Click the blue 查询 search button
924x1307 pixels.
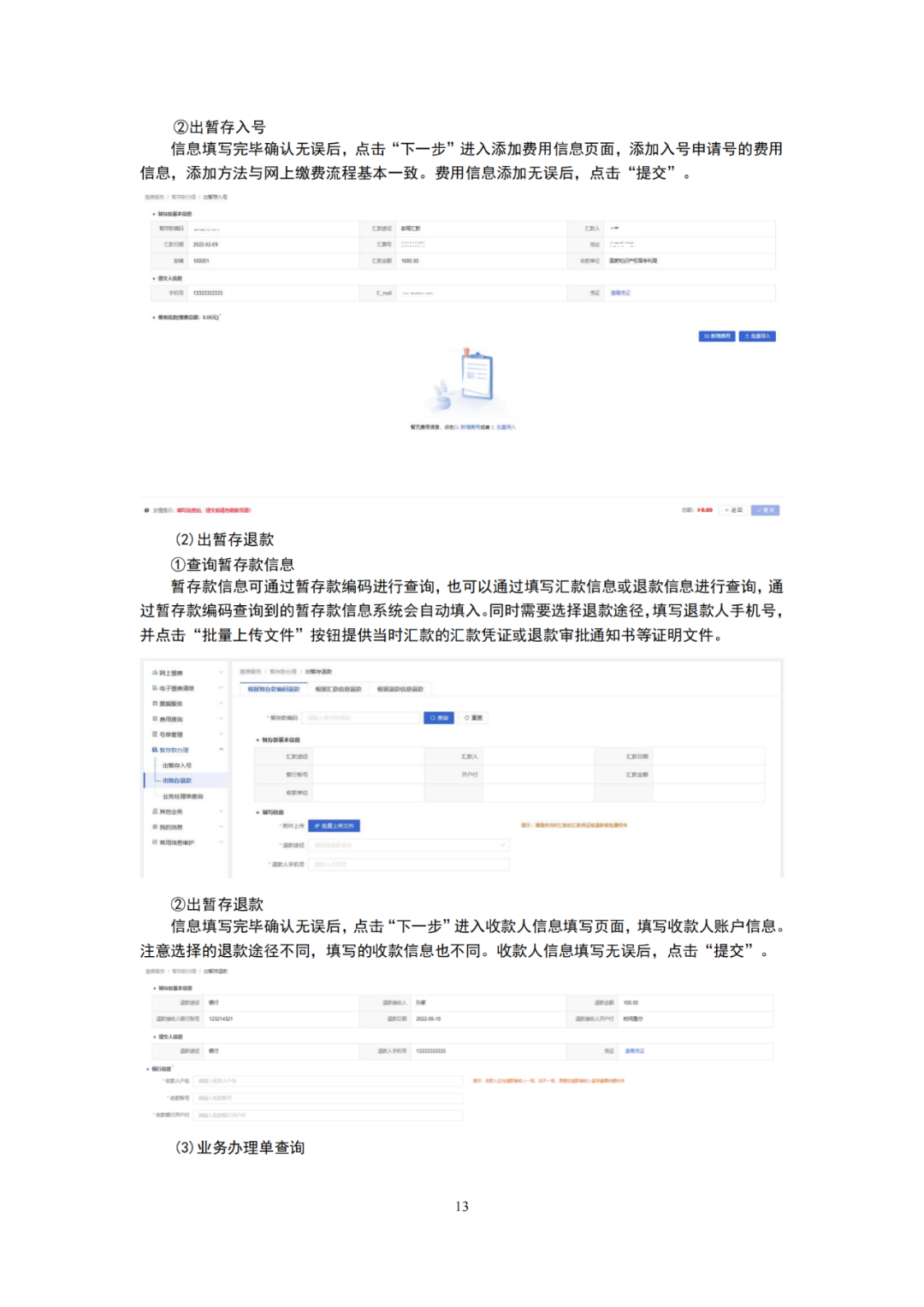[439, 718]
